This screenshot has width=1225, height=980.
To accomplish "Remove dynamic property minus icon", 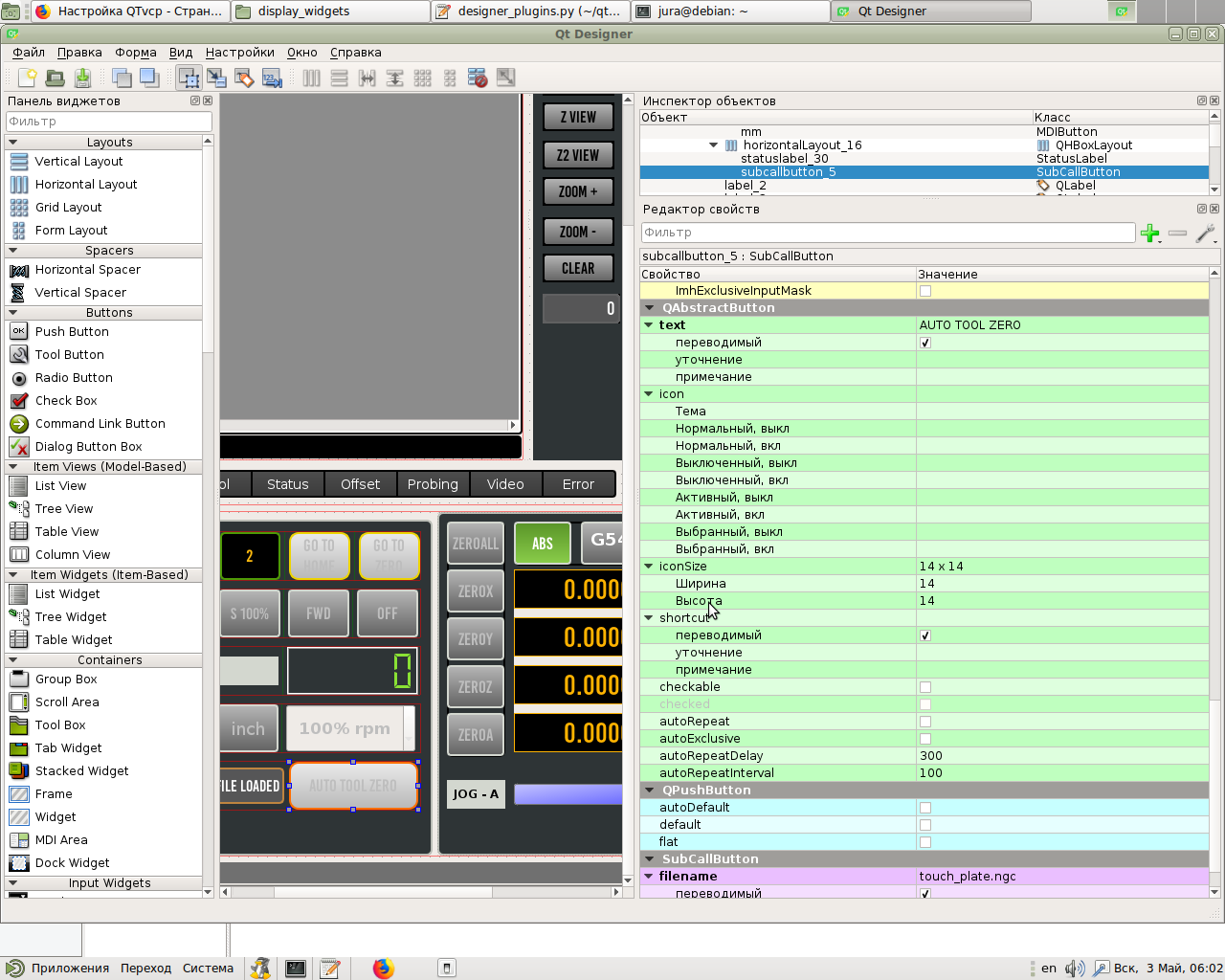I will tap(1177, 233).
